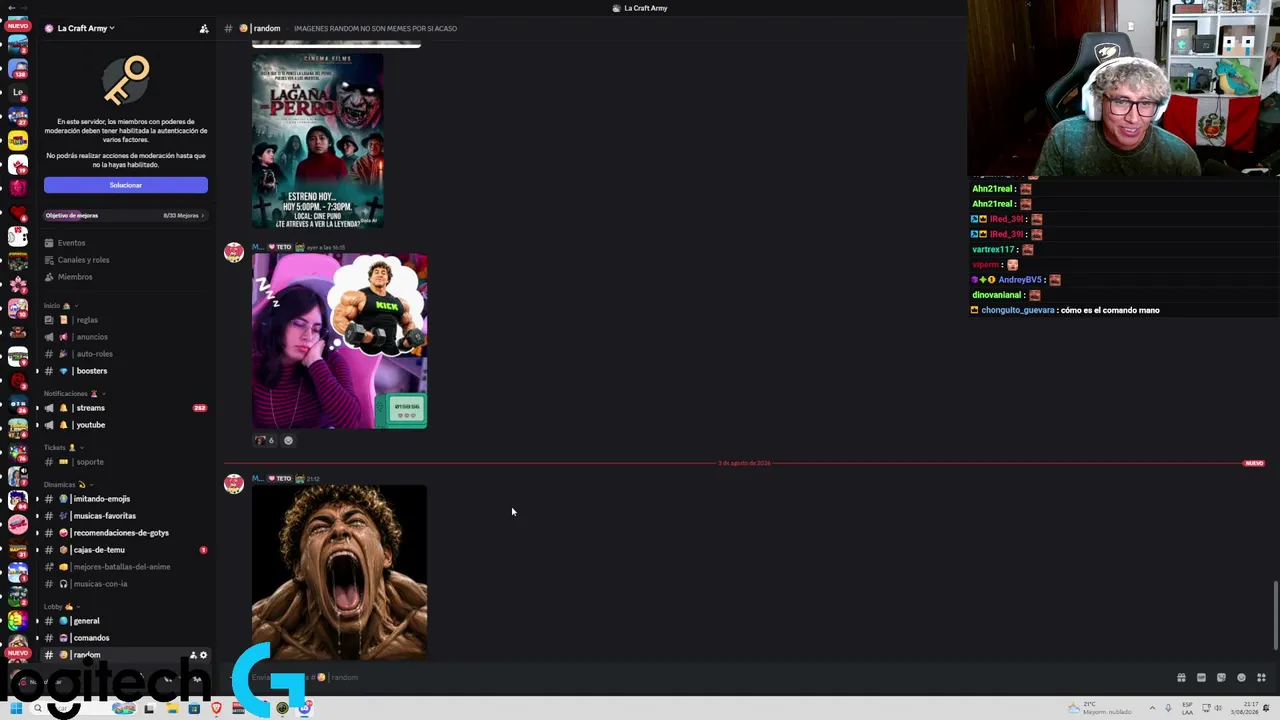
Task: Open the sticker picker in message bar
Action: [x=1221, y=678]
